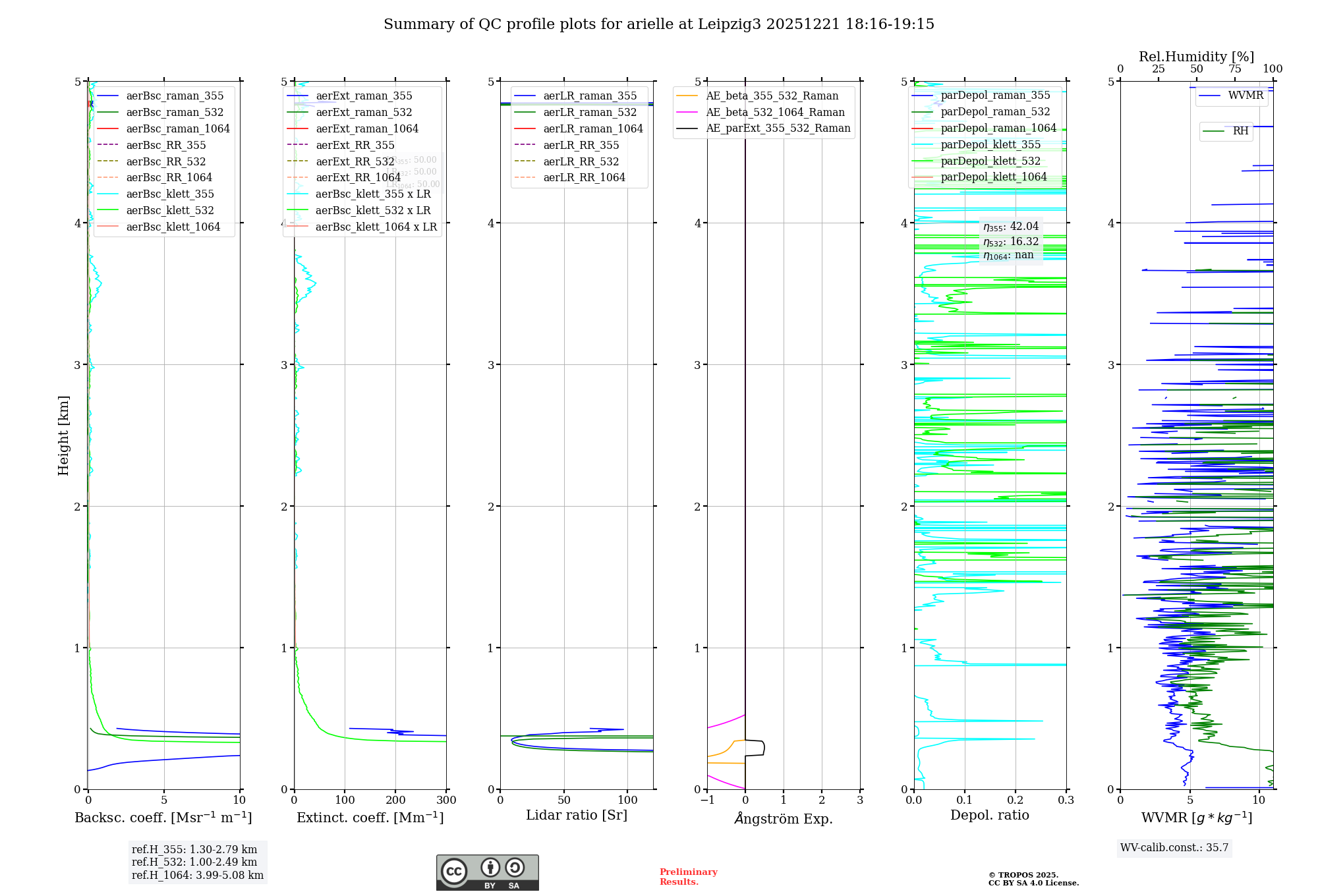1318x896 pixels.
Task: Click the ShareAlike SA circular arrow icon
Action: pyautogui.click(x=515, y=868)
